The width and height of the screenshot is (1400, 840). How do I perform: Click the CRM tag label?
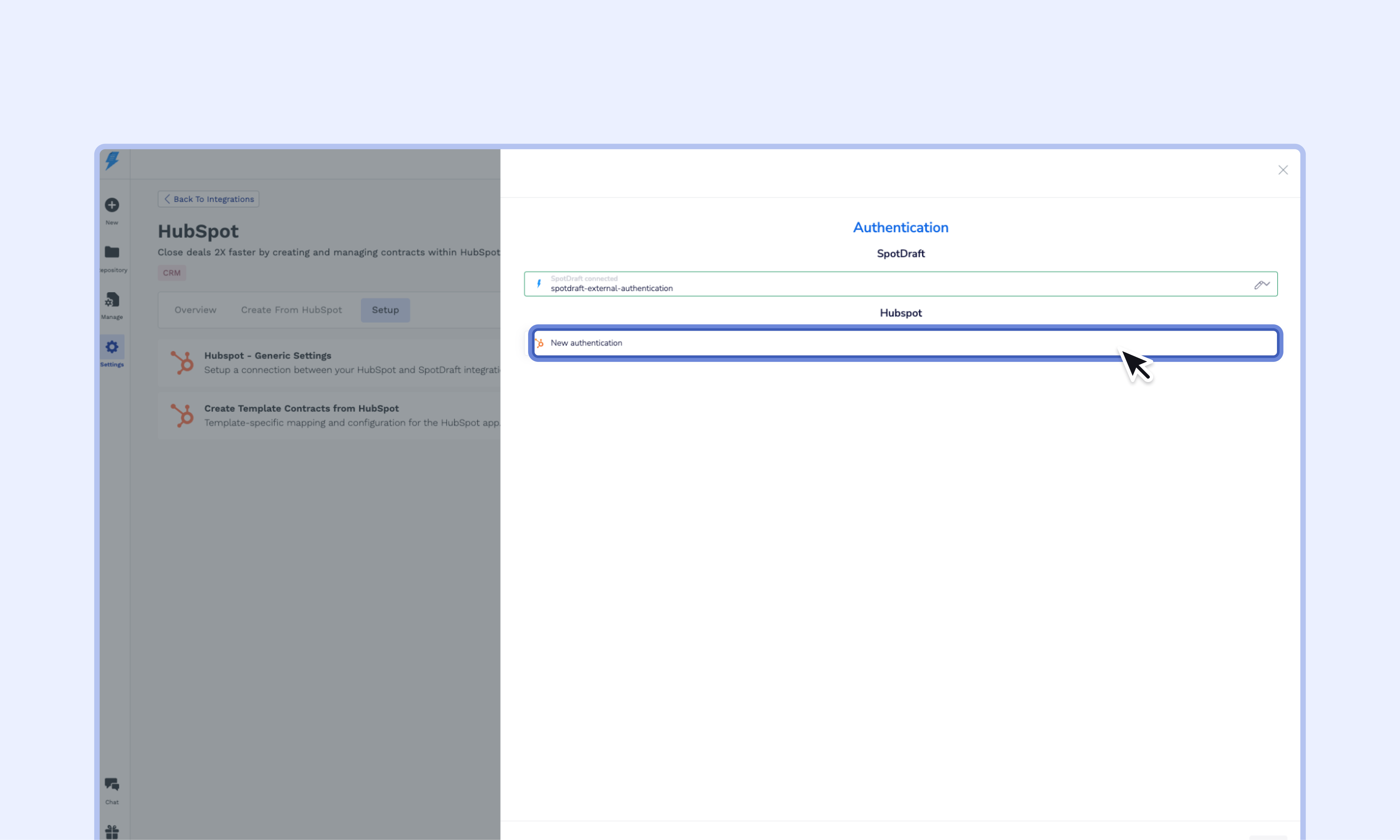coord(172,273)
